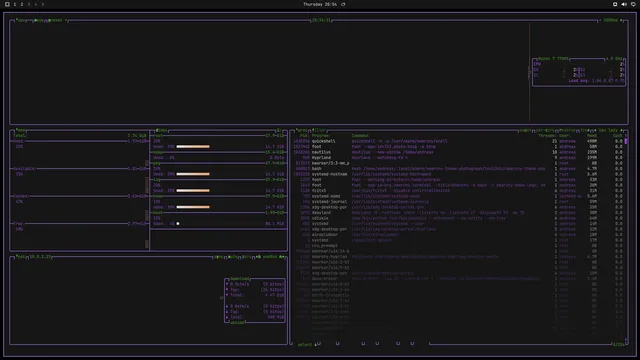Image resolution: width=640 pixels, height=360 pixels.
Task: Select the wireplumber process row
Action: pos(457,235)
